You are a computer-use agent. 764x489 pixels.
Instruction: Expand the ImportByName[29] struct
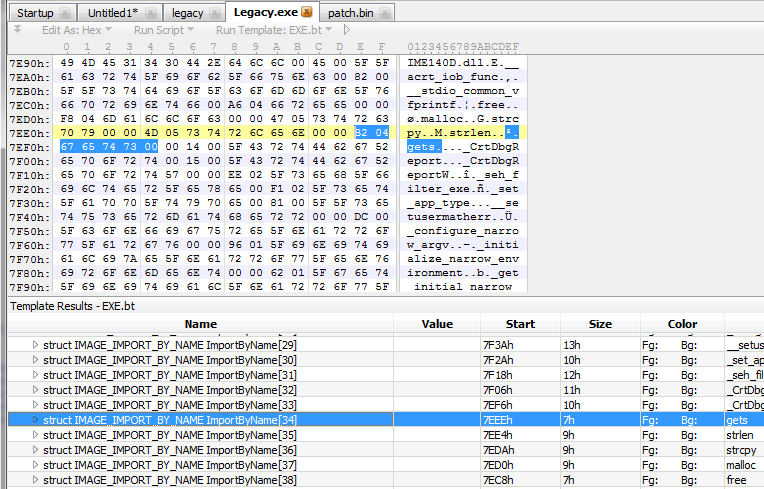[x=36, y=345]
